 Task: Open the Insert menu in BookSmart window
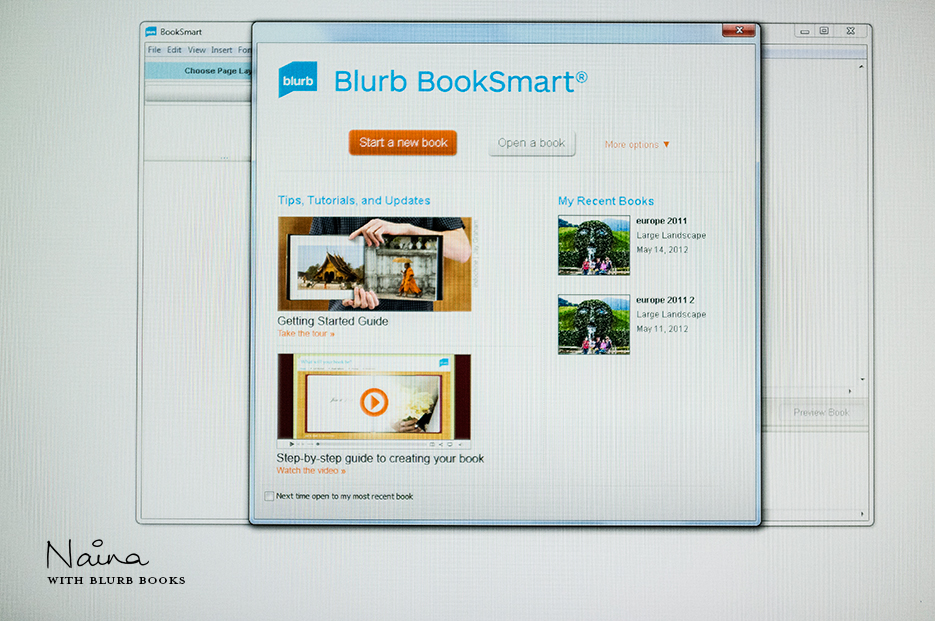[222, 50]
